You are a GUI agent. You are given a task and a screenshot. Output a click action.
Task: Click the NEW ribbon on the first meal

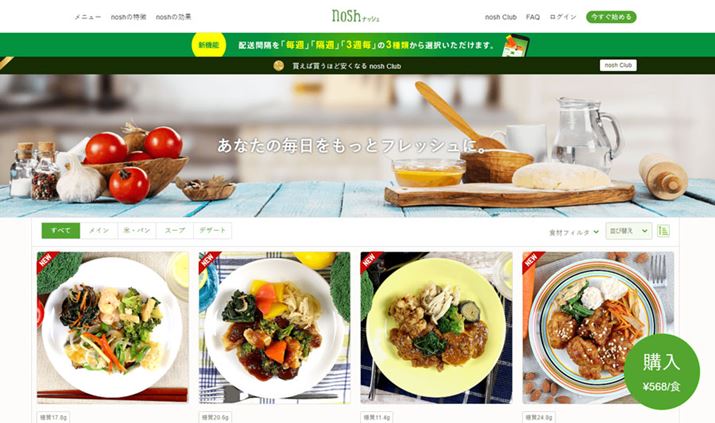(47, 260)
